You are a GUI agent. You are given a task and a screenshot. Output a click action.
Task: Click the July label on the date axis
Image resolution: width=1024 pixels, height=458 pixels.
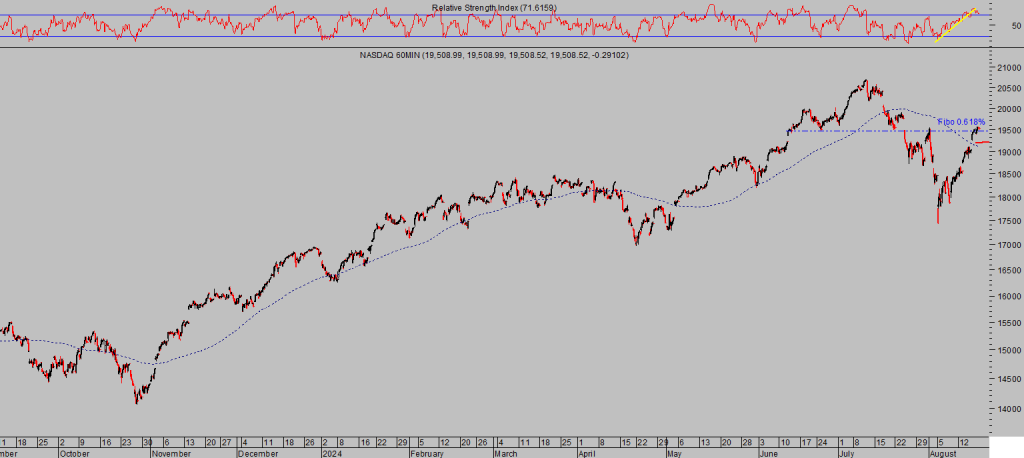coord(850,452)
